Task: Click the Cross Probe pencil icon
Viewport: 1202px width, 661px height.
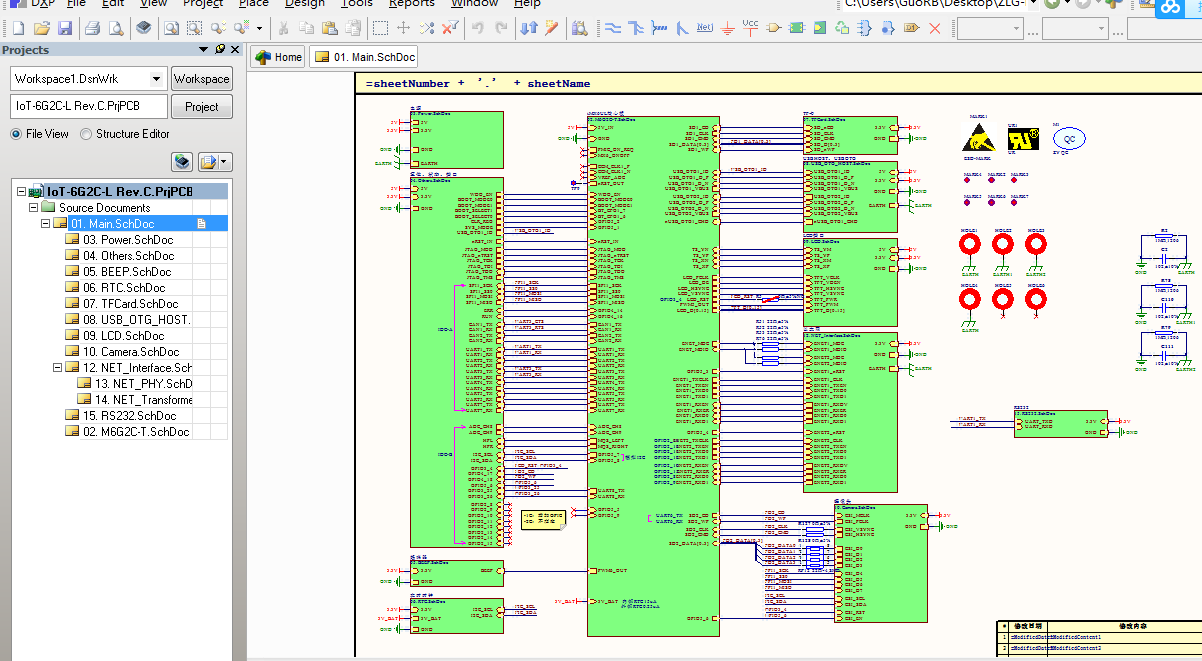Action: click(552, 28)
